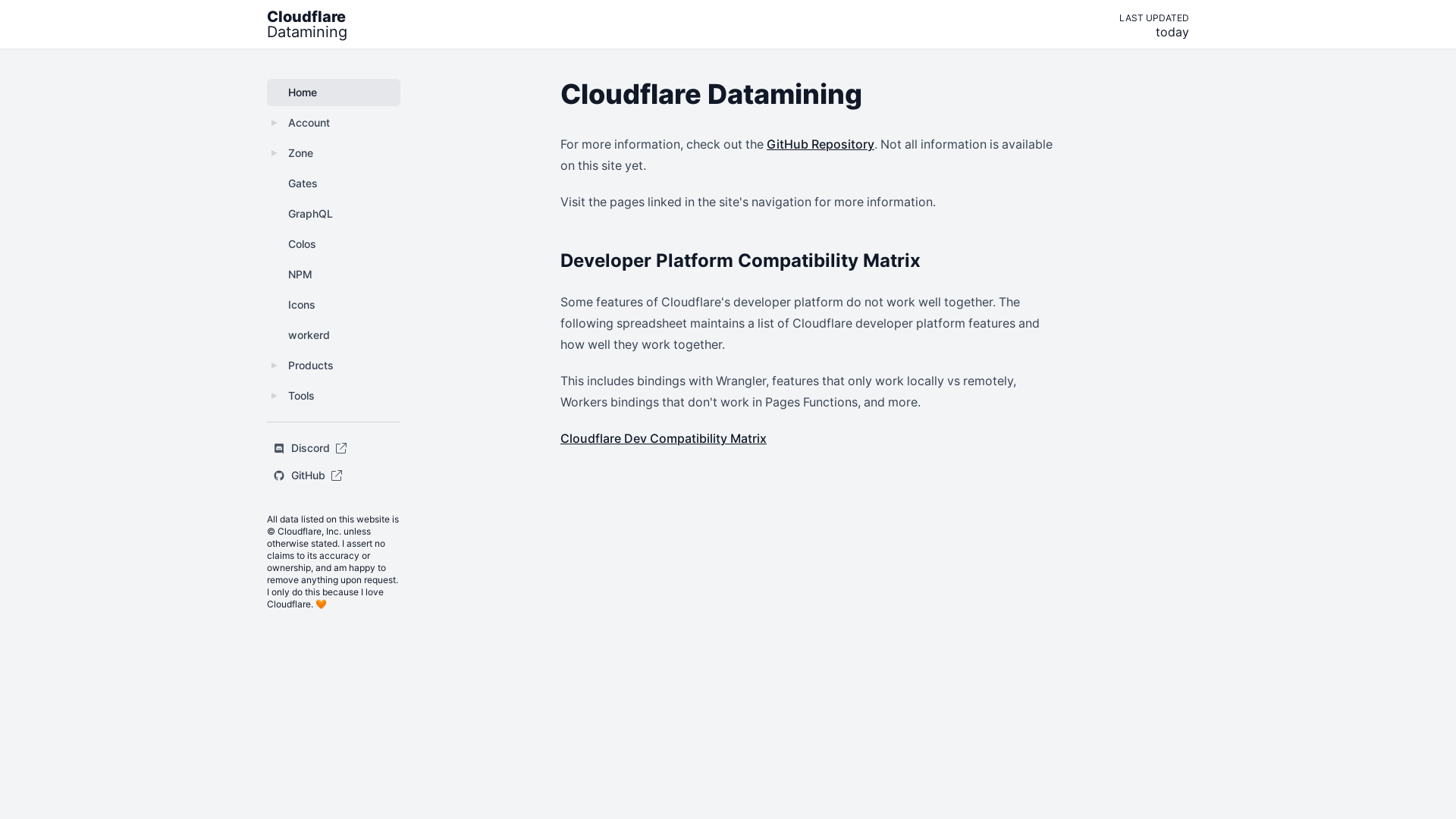Open the Discord link label
This screenshot has width=1456, height=819.
(x=310, y=448)
